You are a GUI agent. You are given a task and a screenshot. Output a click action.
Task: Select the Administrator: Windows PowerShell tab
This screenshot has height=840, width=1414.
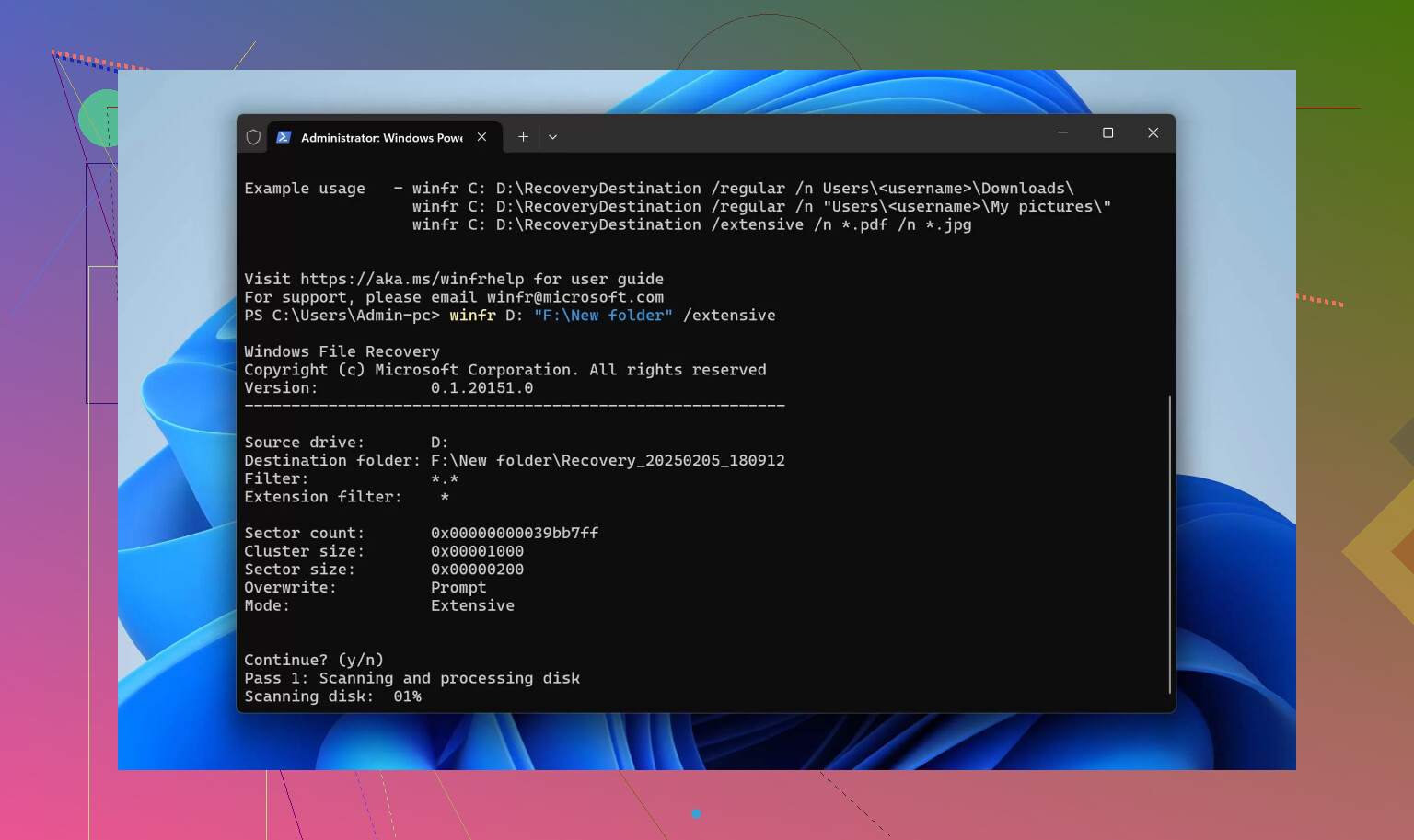[x=381, y=137]
